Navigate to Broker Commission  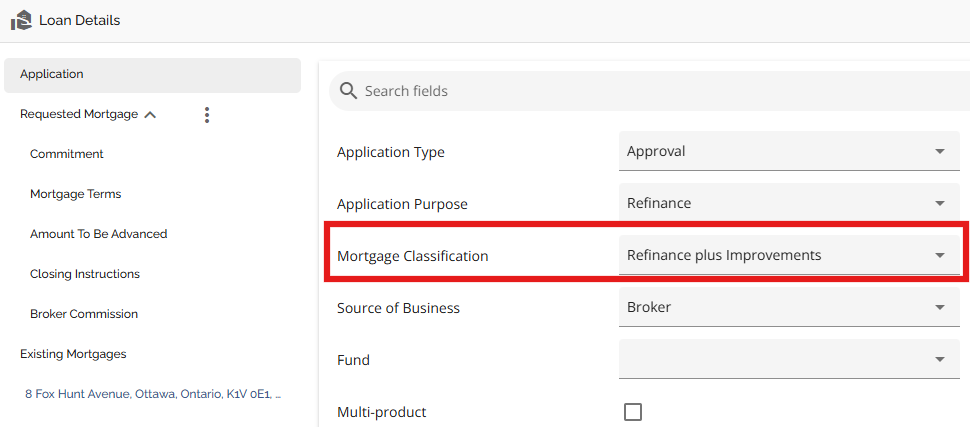click(84, 314)
